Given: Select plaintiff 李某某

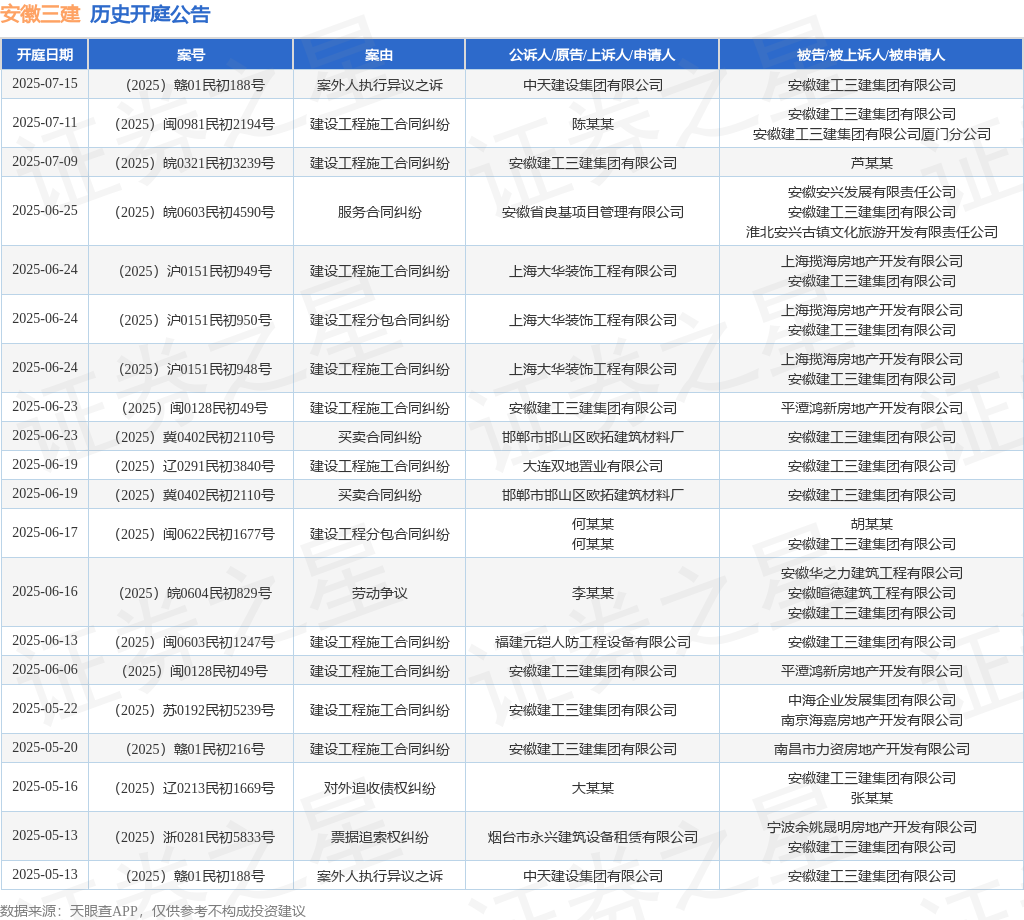Looking at the screenshot, I should tap(592, 593).
